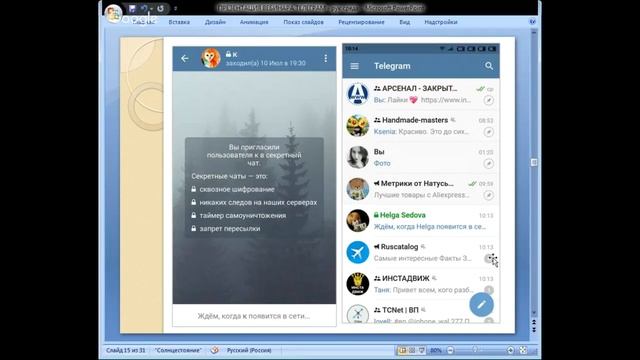Click the pin icon on АРСЕНАЛ row
Image resolution: width=640 pixels, height=360 pixels.
[x=489, y=100]
